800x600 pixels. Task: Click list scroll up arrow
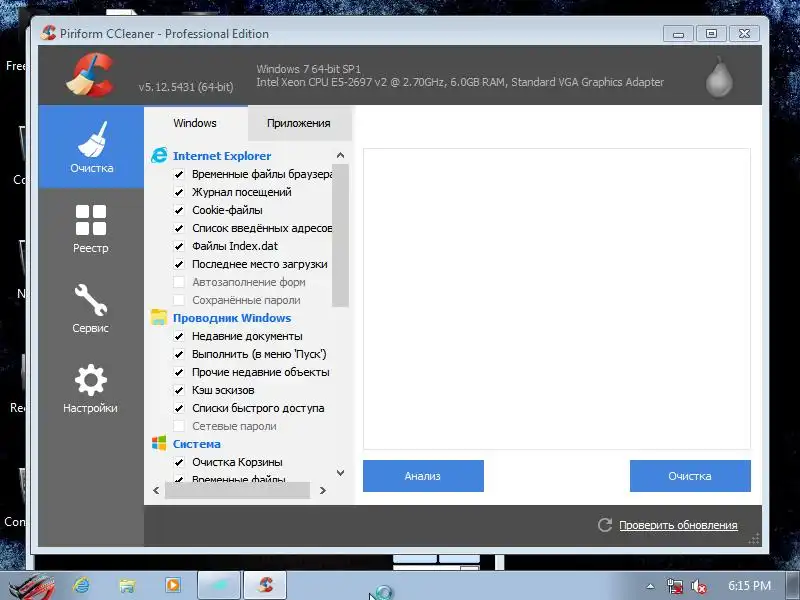(340, 155)
